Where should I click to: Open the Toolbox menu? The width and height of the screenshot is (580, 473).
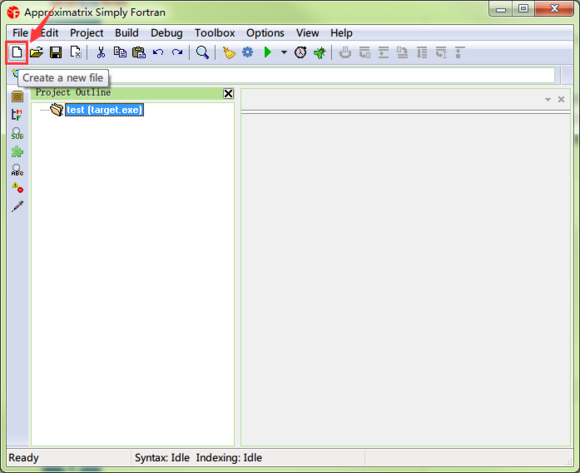[x=215, y=33]
